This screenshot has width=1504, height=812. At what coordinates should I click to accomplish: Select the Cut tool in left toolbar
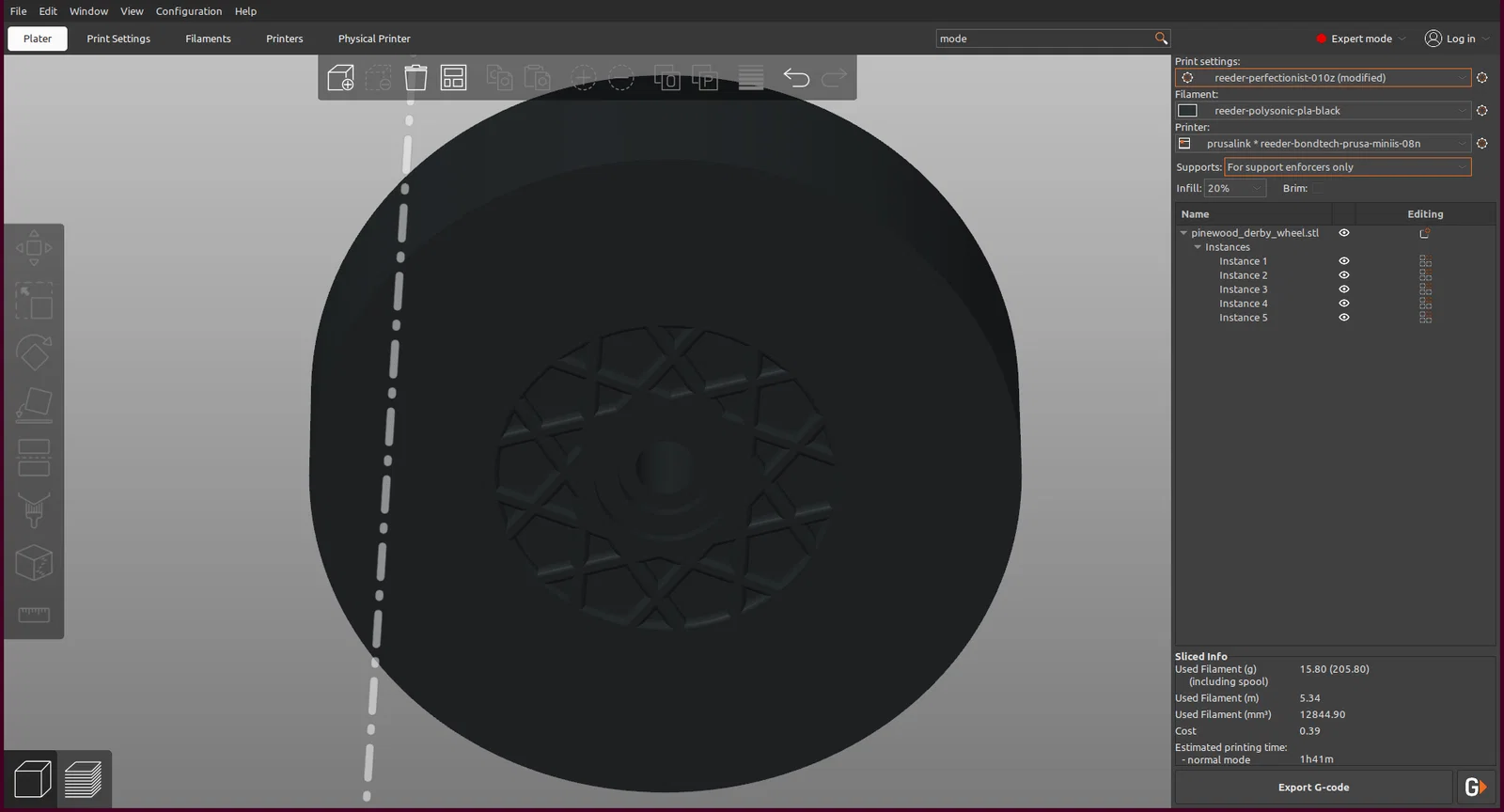pos(34,458)
